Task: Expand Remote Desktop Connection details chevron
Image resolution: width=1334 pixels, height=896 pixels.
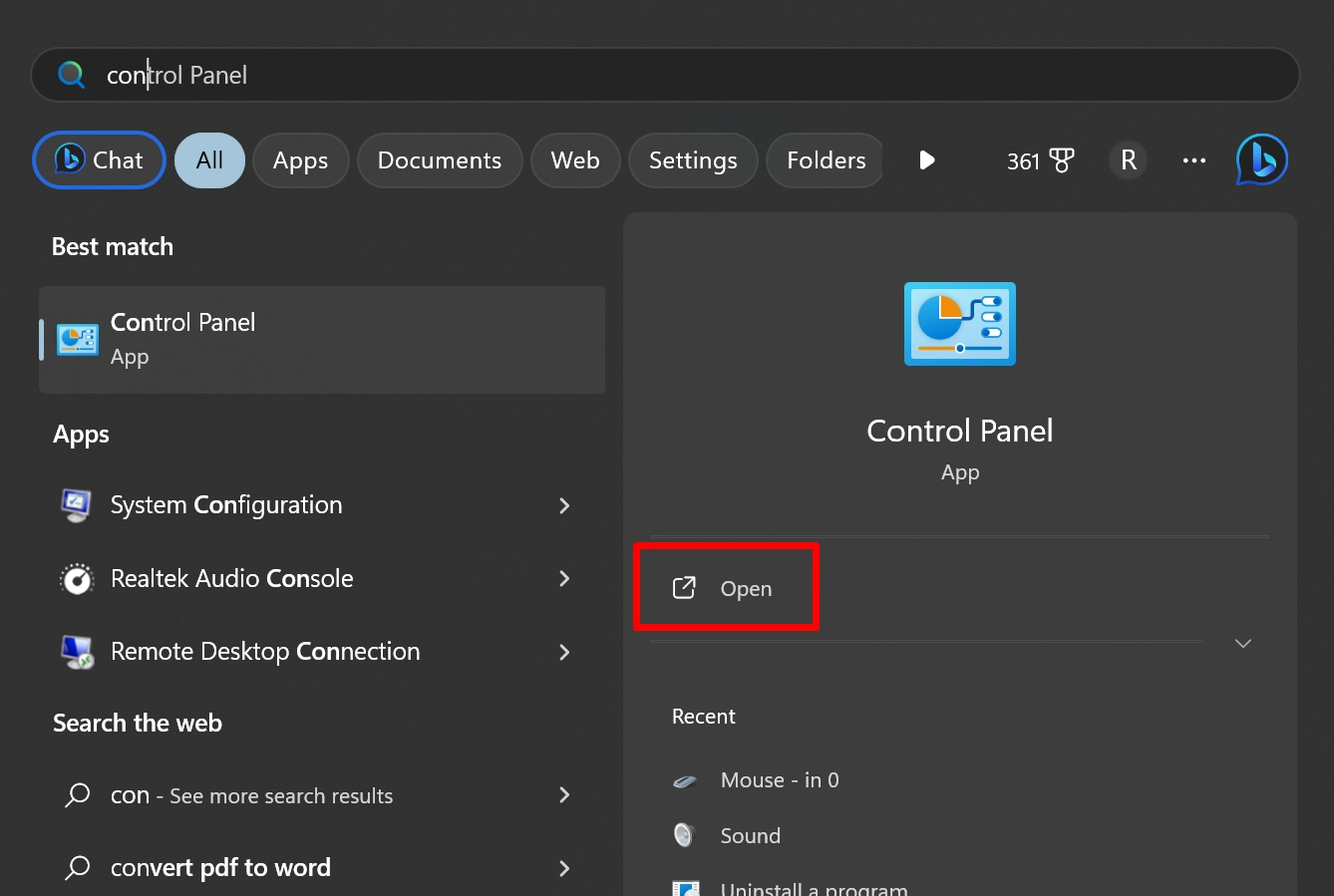Action: click(564, 652)
